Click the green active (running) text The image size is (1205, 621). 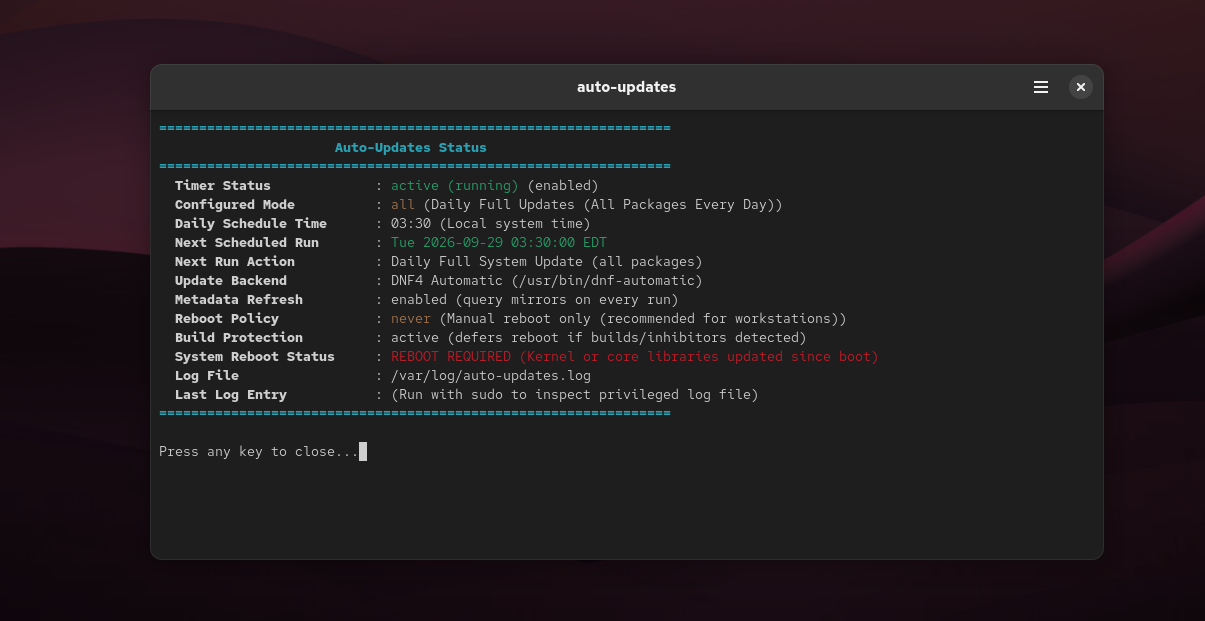(x=455, y=185)
